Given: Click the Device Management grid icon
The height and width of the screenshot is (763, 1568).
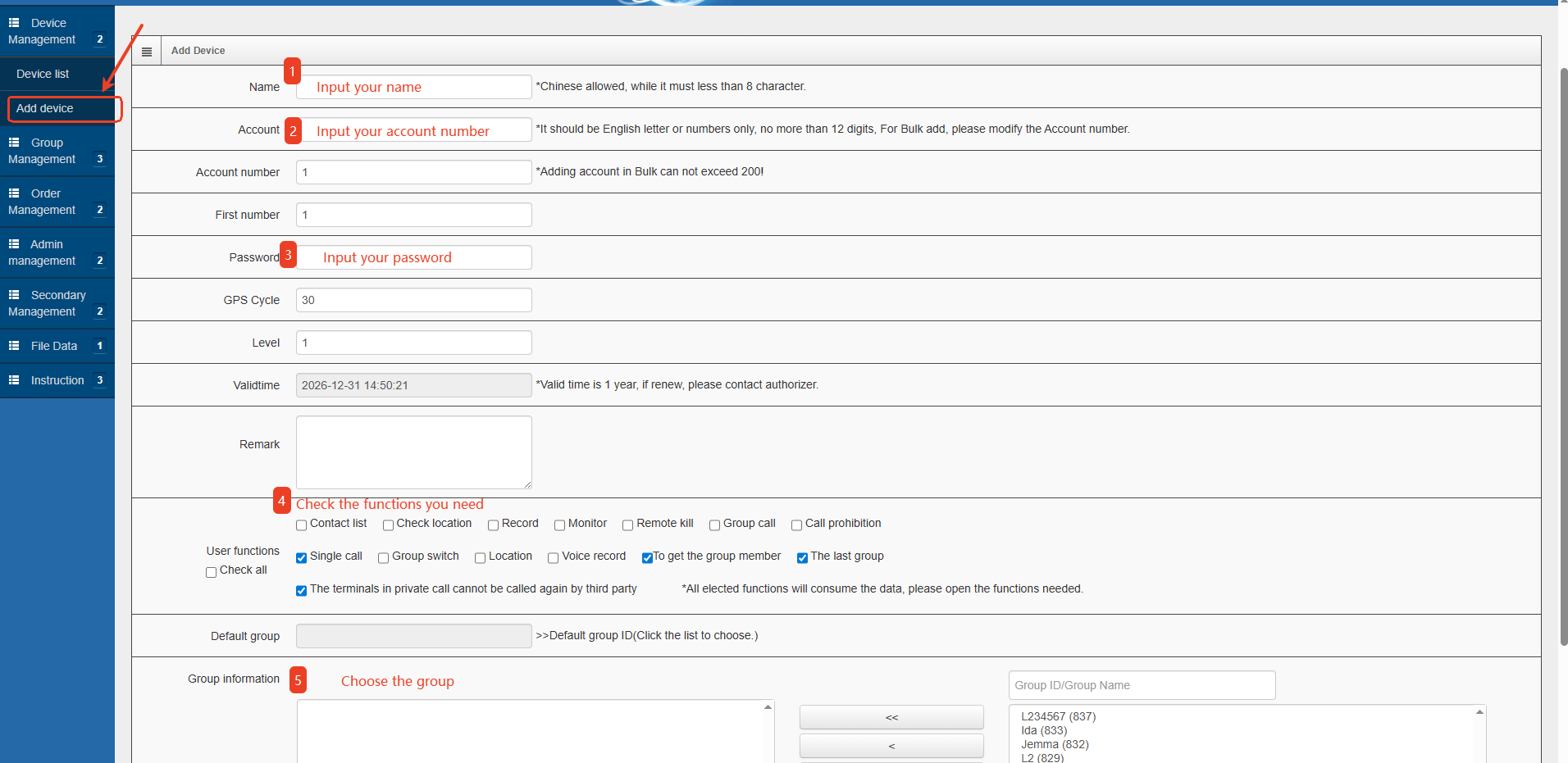Looking at the screenshot, I should pyautogui.click(x=13, y=23).
